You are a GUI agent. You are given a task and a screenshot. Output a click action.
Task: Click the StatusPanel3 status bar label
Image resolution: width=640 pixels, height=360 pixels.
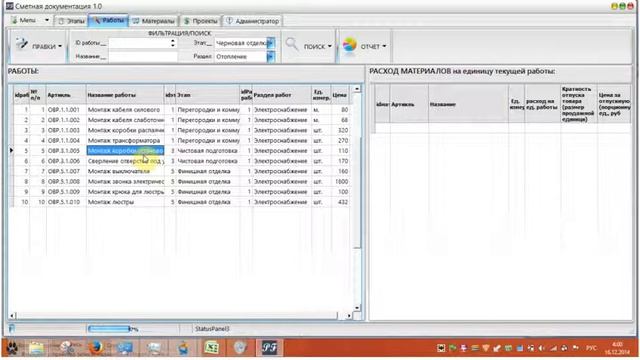(x=212, y=329)
